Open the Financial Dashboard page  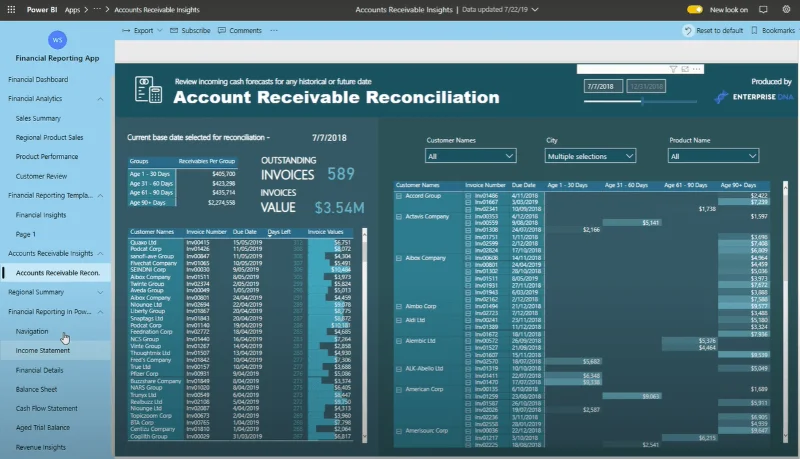(38, 80)
